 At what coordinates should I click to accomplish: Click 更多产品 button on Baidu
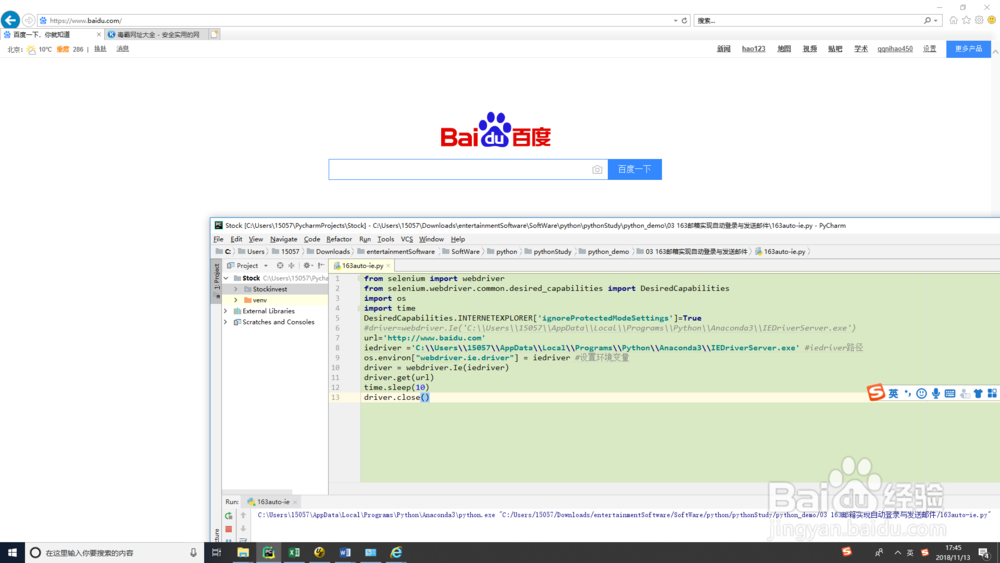coord(968,48)
